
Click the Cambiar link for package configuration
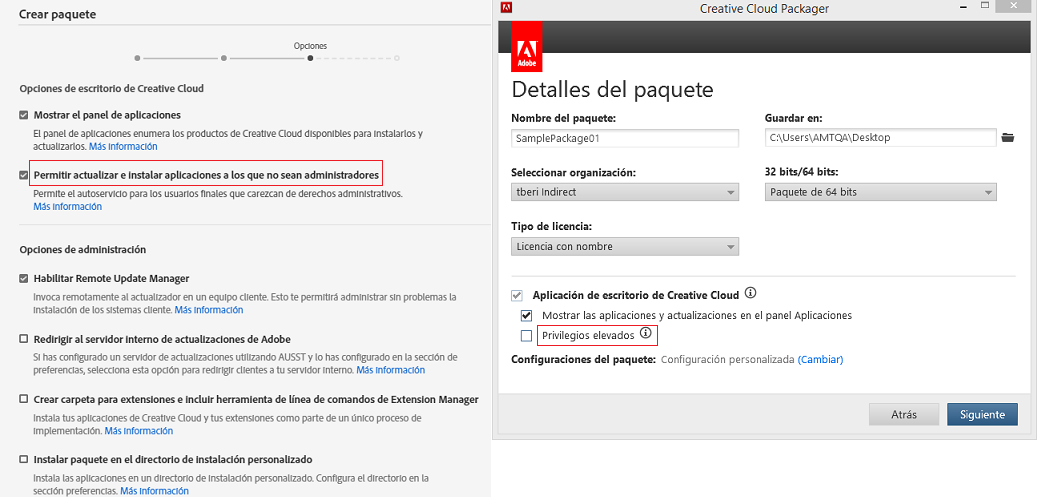coord(820,359)
